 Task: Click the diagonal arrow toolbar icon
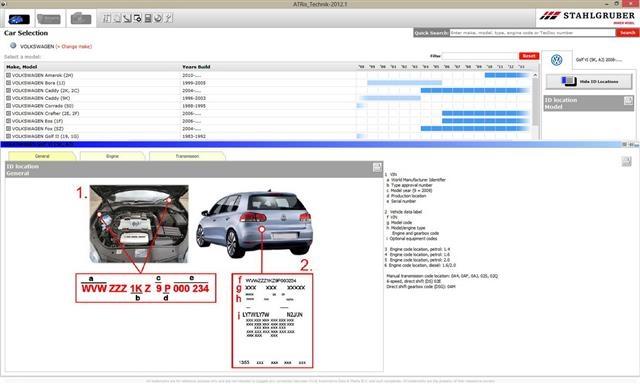pyautogui.click(x=127, y=18)
